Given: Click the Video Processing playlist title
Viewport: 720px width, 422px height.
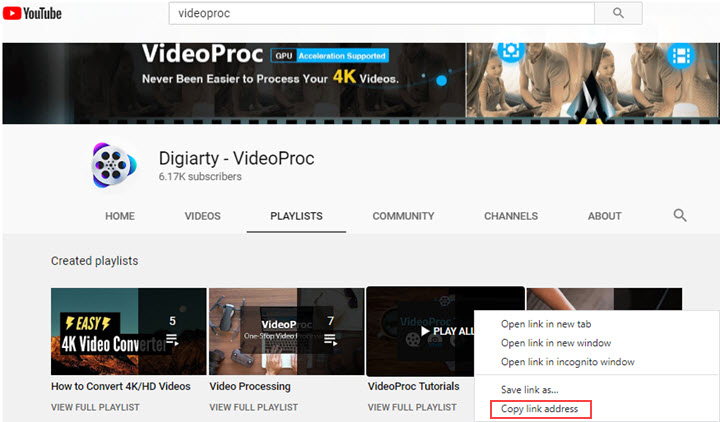Looking at the screenshot, I should click(250, 386).
